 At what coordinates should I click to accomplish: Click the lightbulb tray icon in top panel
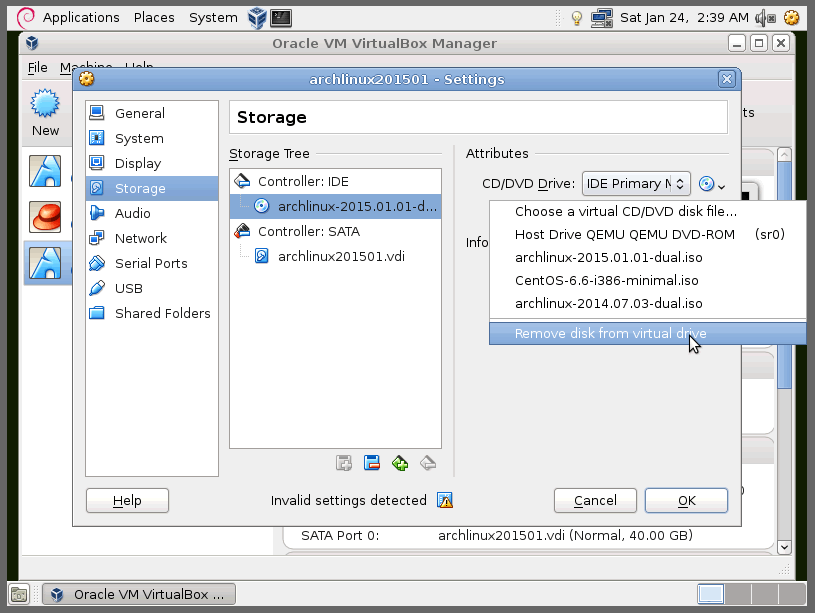(x=576, y=18)
